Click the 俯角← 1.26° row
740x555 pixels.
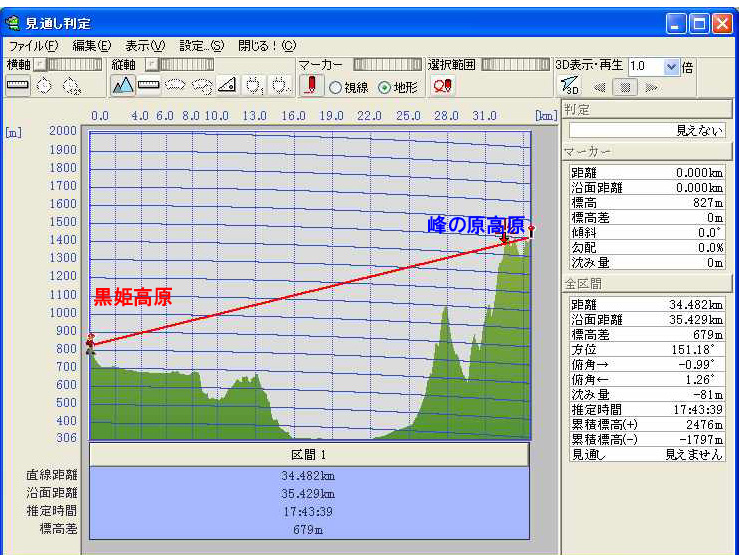[x=647, y=380]
